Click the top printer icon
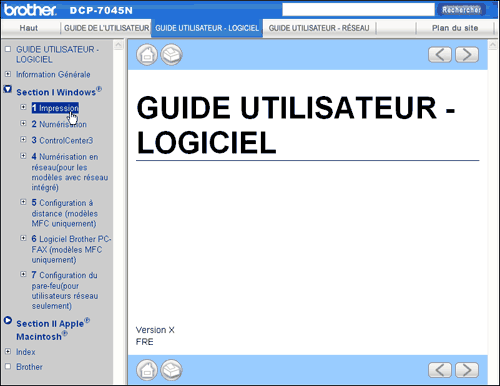The height and width of the screenshot is (386, 500). [172, 54]
